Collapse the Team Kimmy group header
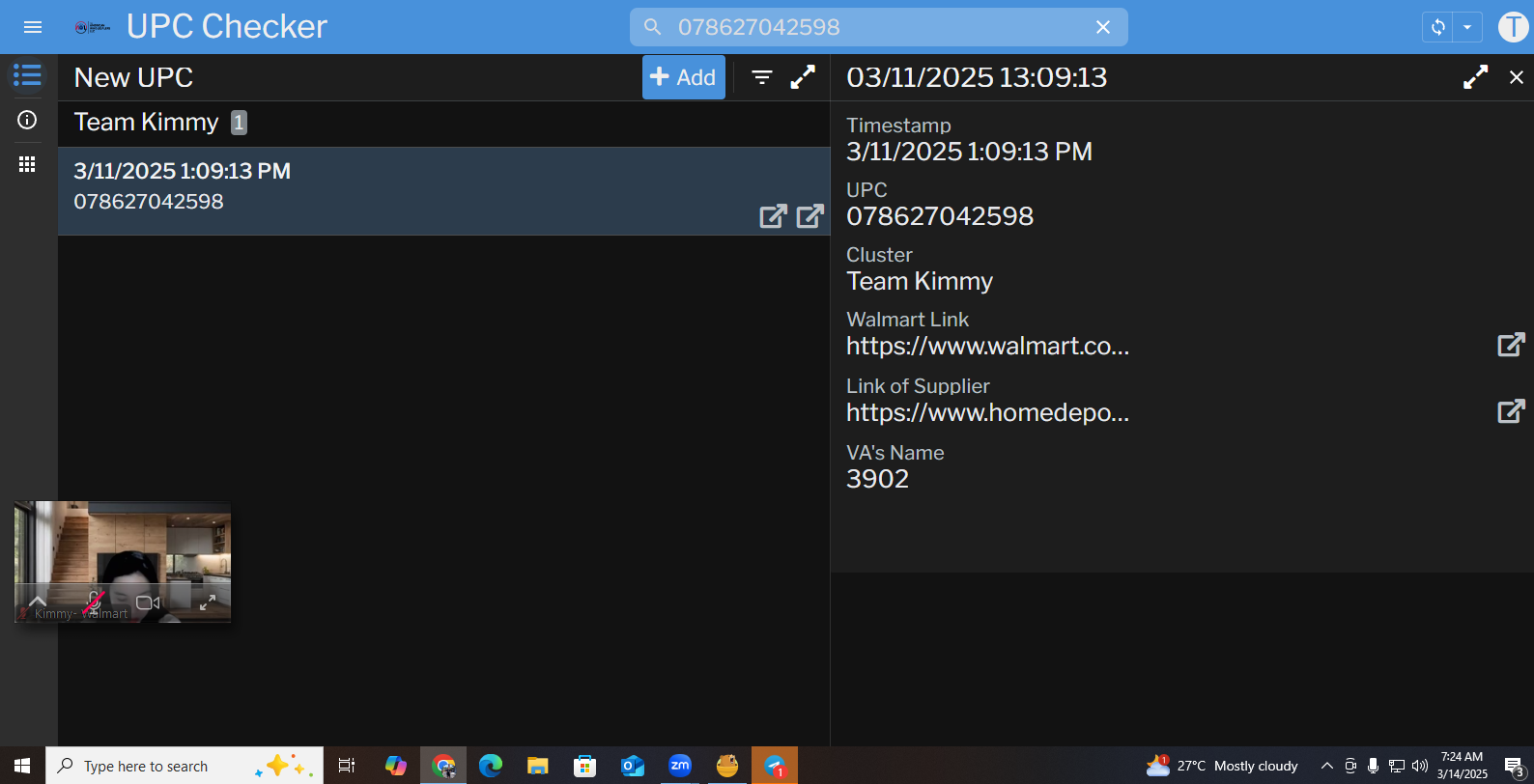 pos(443,123)
